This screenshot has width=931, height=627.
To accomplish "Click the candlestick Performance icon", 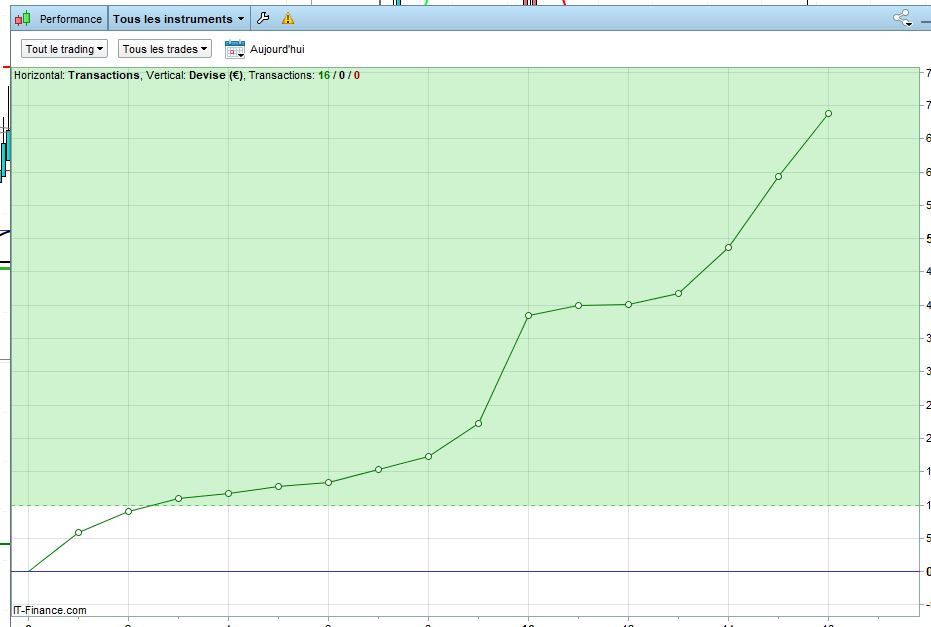I will (x=22, y=18).
